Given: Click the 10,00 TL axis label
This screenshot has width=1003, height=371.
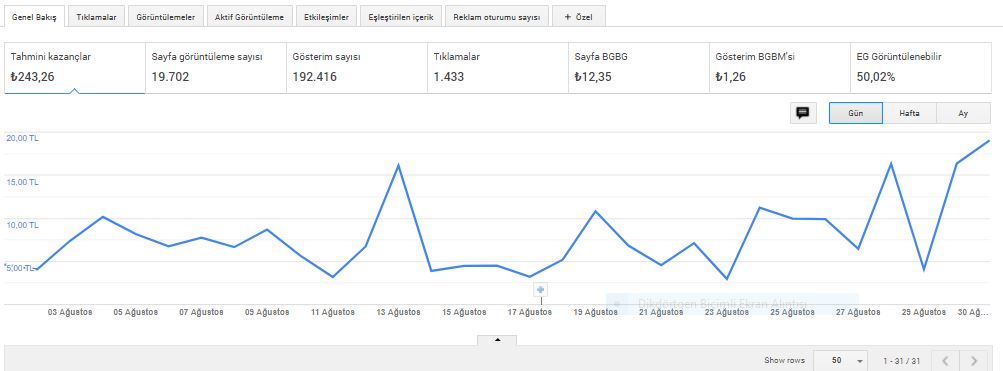Looking at the screenshot, I should coord(22,225).
